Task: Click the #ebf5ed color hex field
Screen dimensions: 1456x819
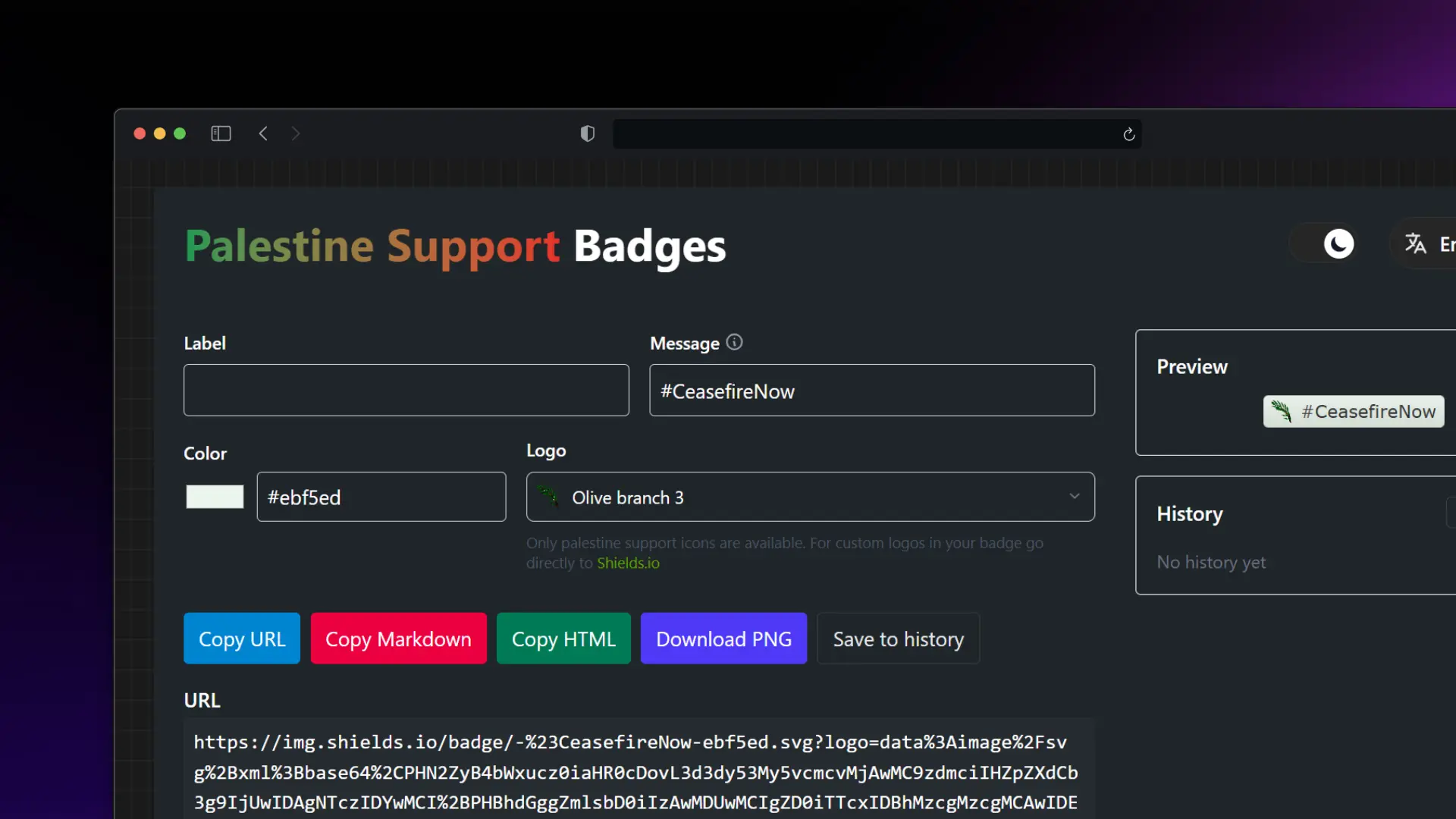Action: click(x=381, y=497)
